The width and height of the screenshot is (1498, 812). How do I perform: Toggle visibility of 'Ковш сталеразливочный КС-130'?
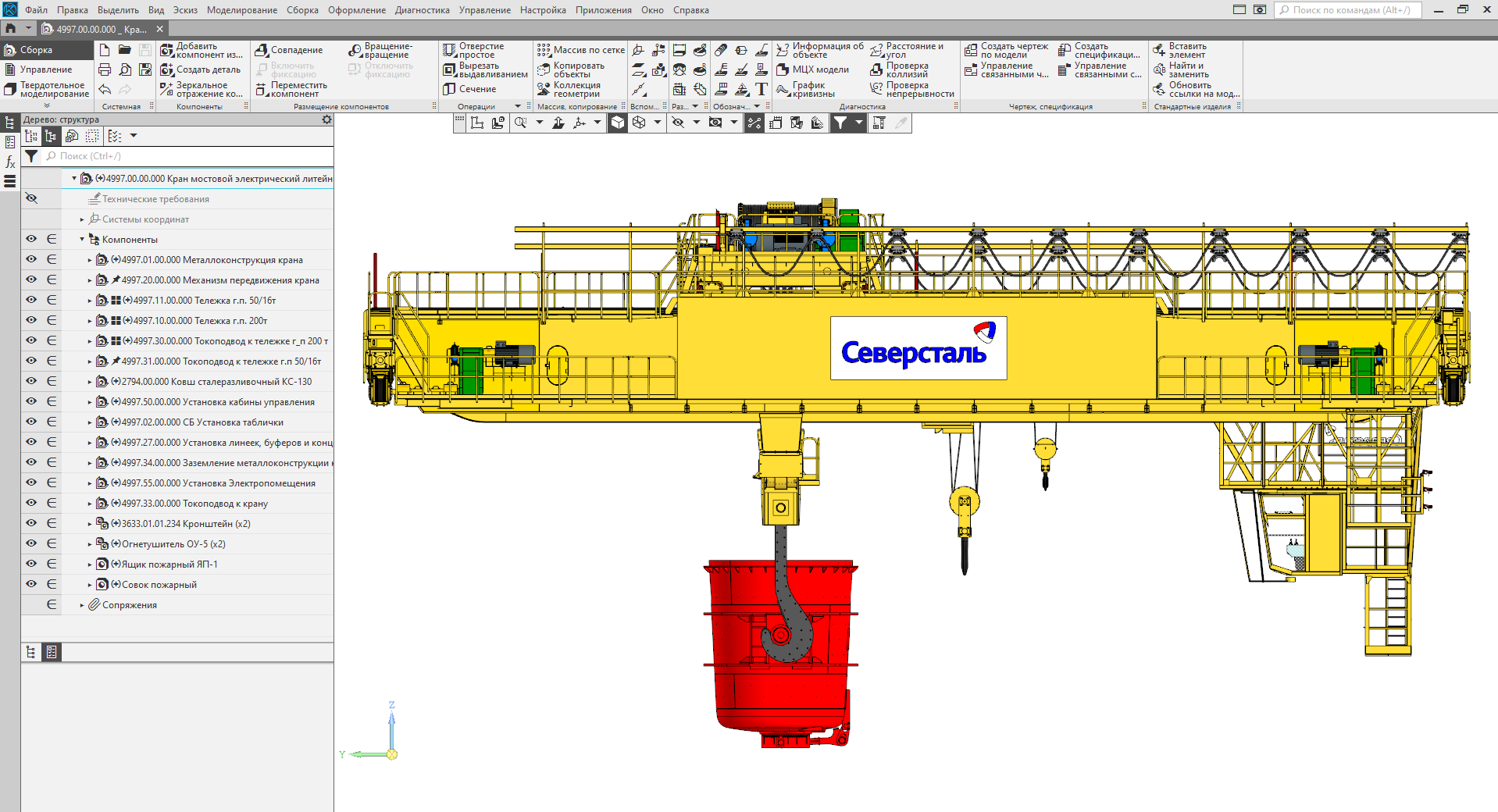coord(31,381)
